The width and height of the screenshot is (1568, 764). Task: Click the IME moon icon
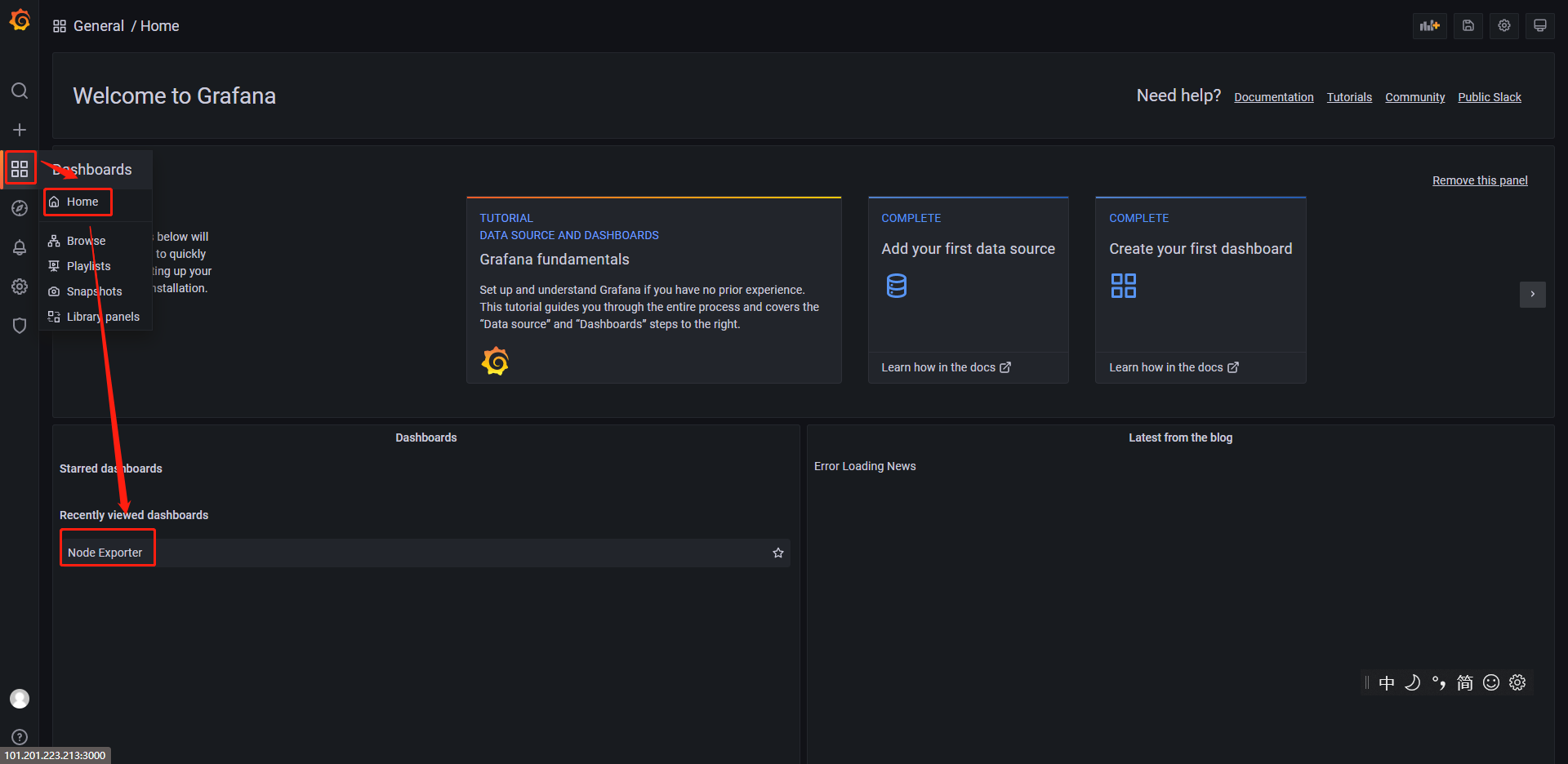pos(1413,682)
